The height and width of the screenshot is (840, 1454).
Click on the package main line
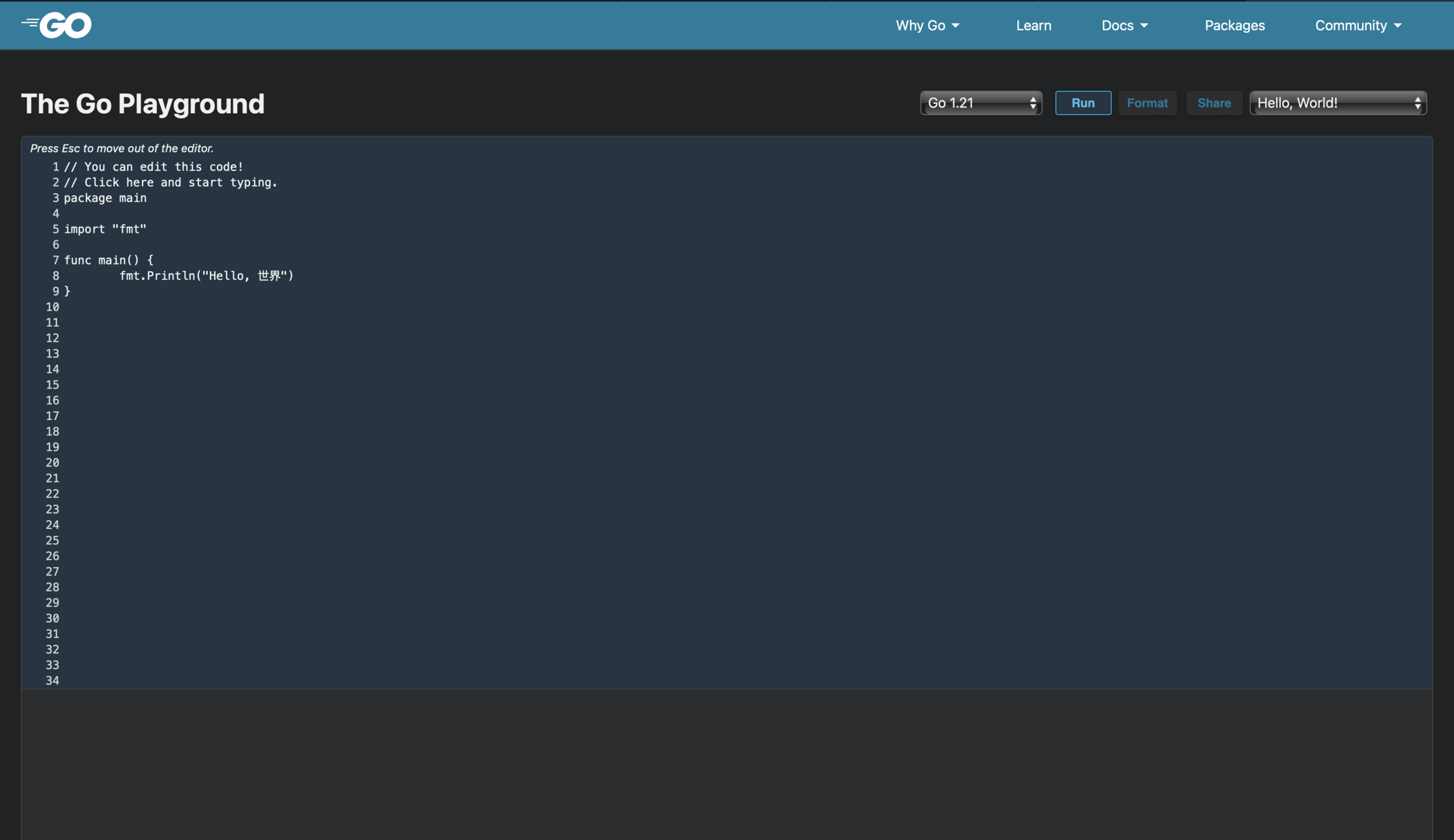coord(105,198)
